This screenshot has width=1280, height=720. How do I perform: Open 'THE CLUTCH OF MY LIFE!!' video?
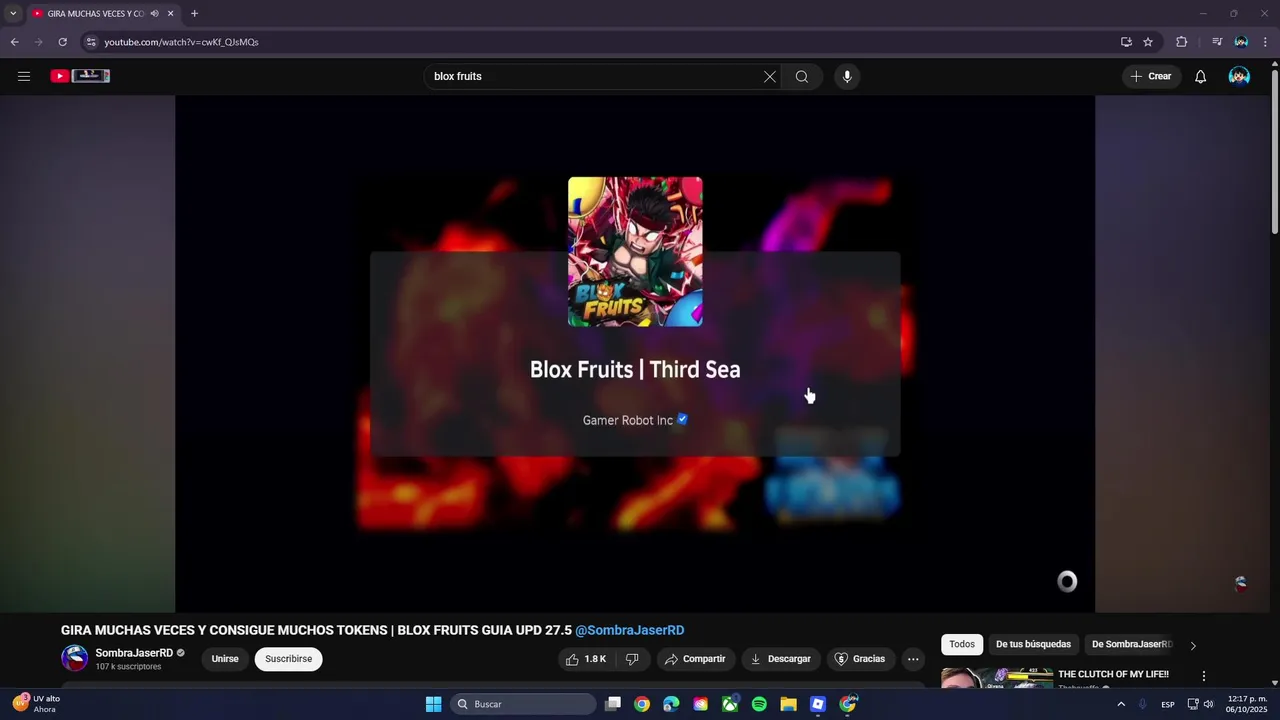point(1113,675)
